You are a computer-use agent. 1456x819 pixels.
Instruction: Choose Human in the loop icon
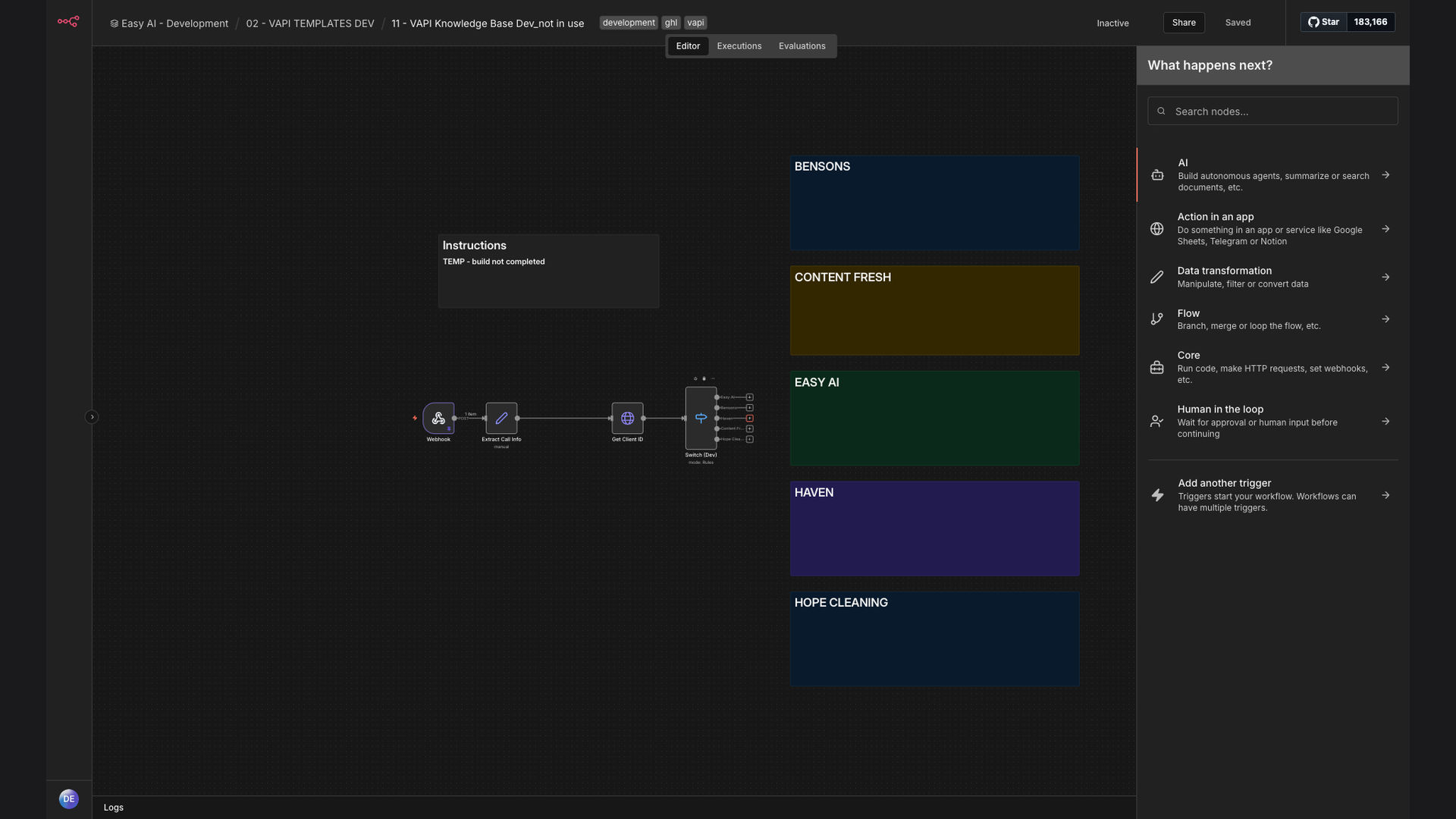[x=1156, y=422]
